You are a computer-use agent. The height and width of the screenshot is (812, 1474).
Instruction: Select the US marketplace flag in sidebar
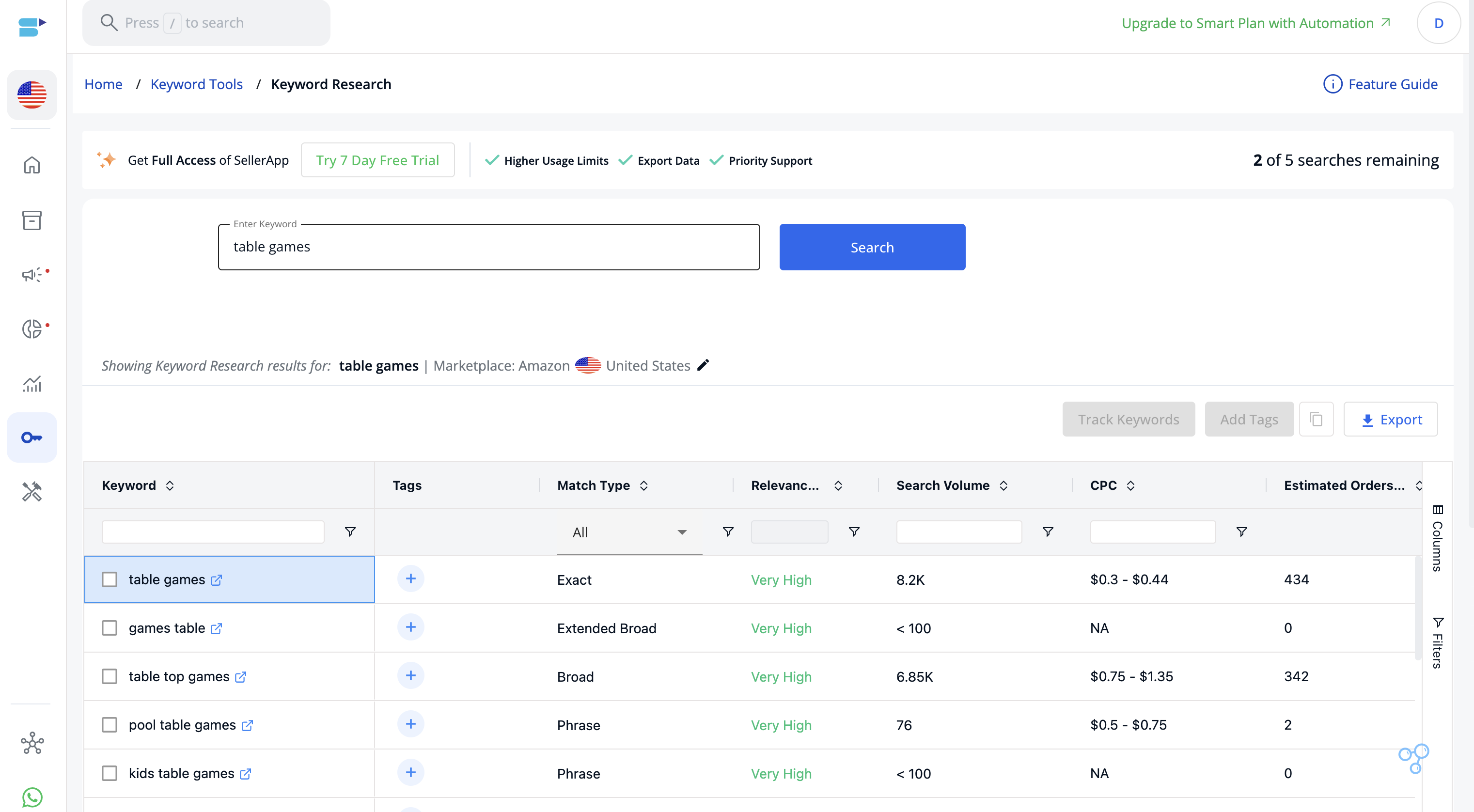coord(31,95)
